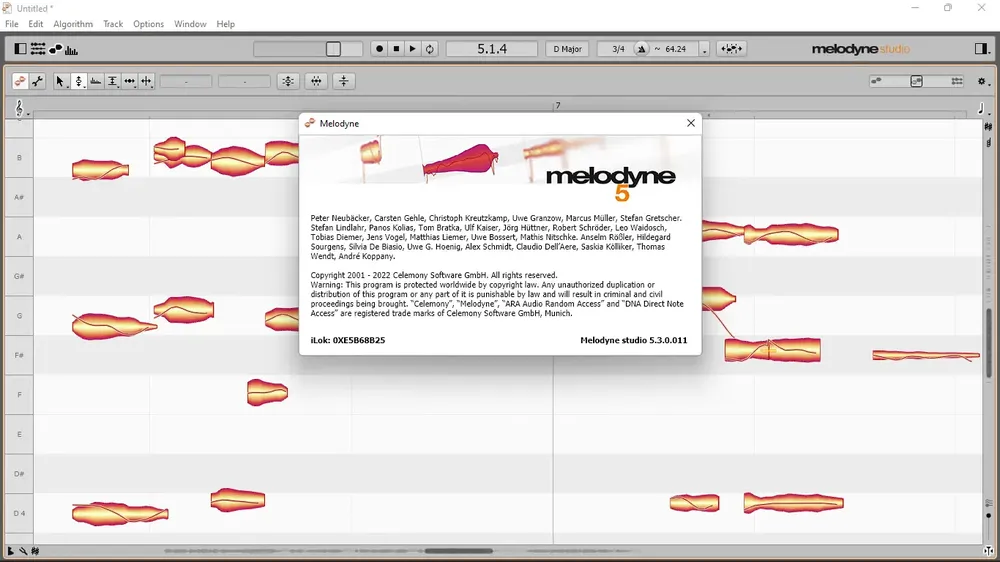Image resolution: width=1000 pixels, height=562 pixels.
Task: Toggle the metronome click
Action: coord(642,48)
